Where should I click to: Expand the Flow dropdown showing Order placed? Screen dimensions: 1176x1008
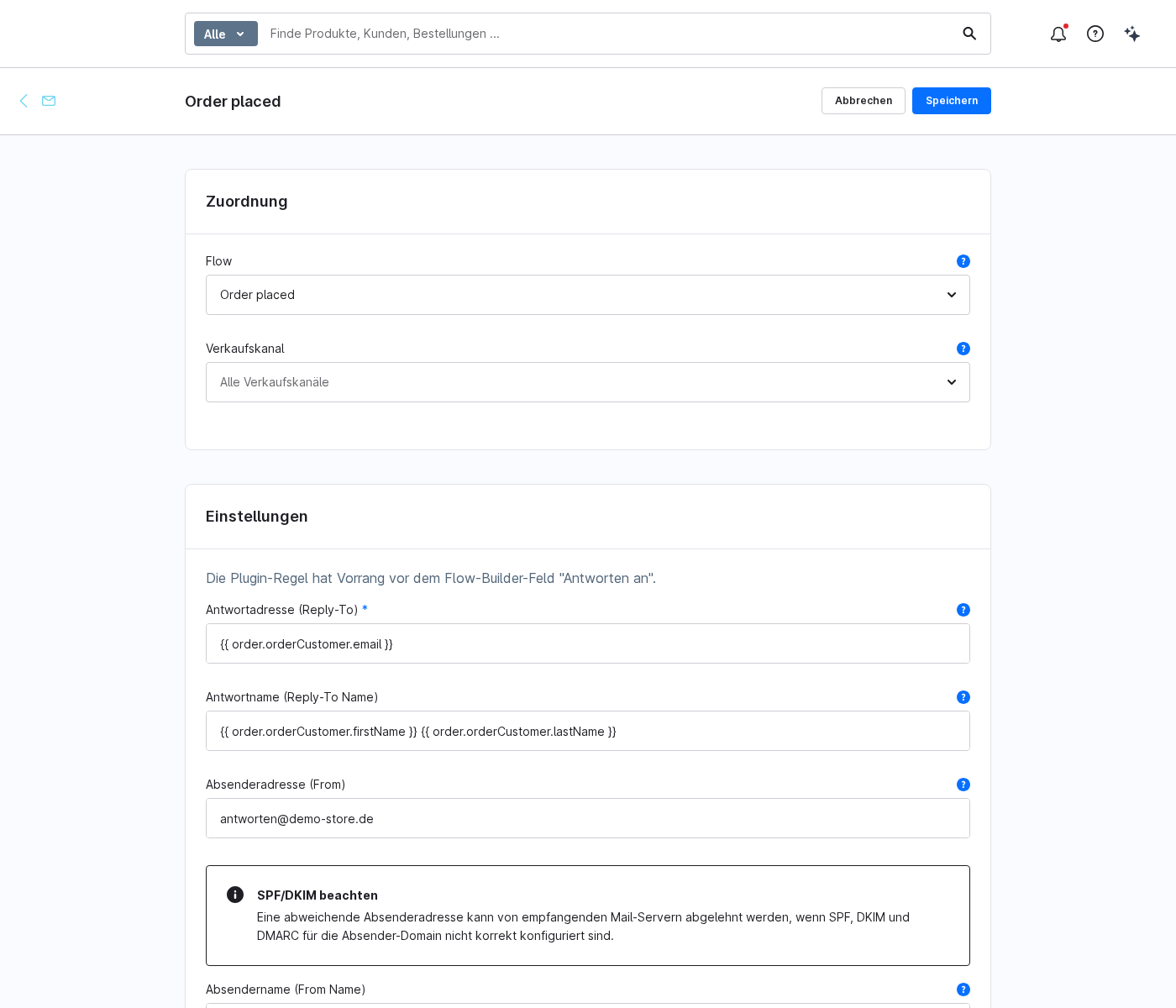[588, 295]
